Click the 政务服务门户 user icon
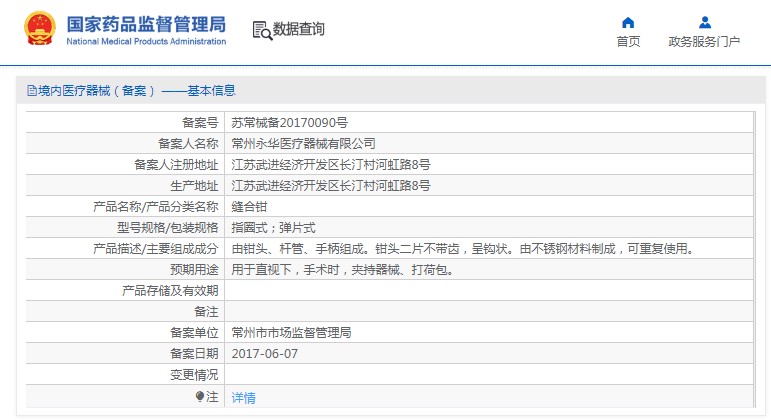The width and height of the screenshot is (771, 420). tap(705, 23)
